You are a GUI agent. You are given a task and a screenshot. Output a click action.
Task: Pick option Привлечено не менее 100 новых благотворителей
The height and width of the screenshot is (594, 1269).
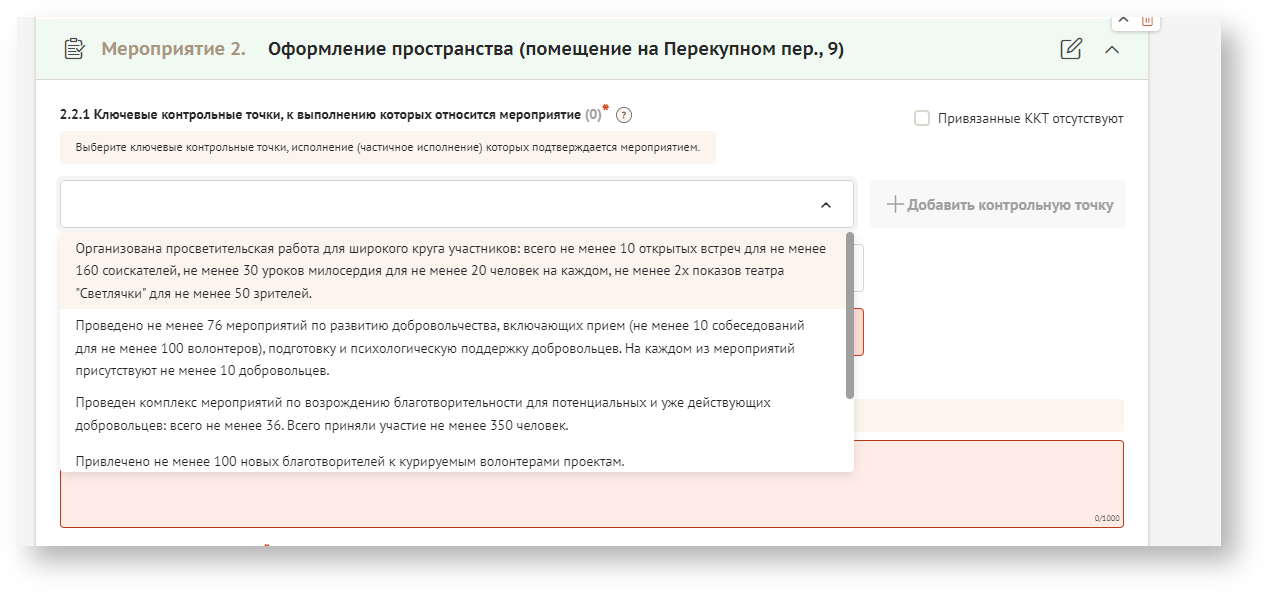pos(350,461)
